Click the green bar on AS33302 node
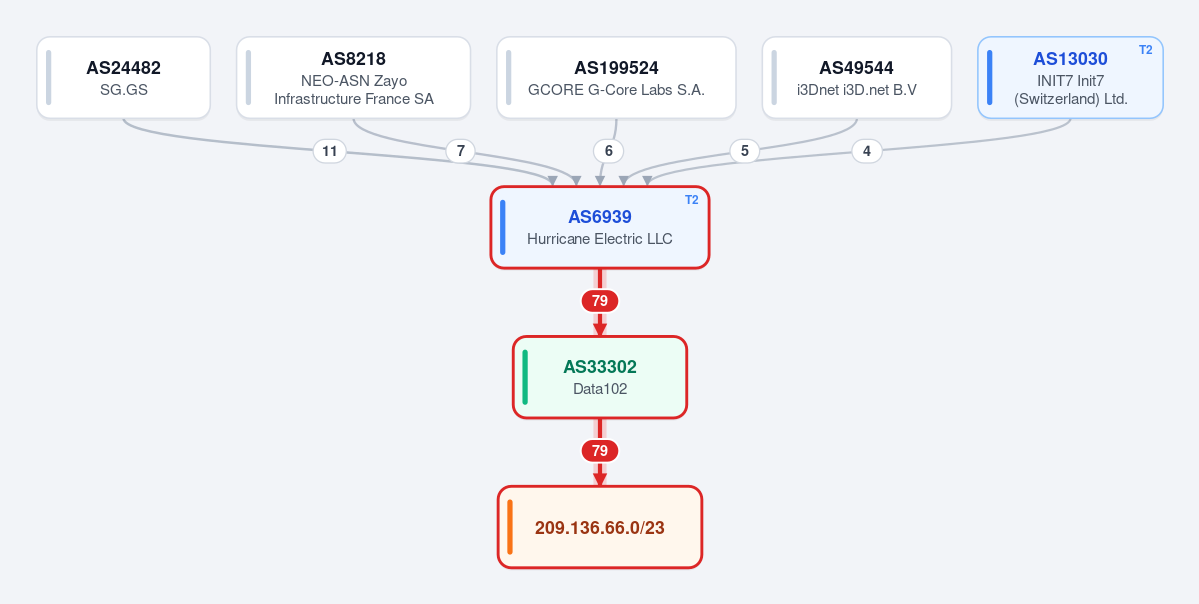This screenshot has width=1199, height=604. (525, 378)
